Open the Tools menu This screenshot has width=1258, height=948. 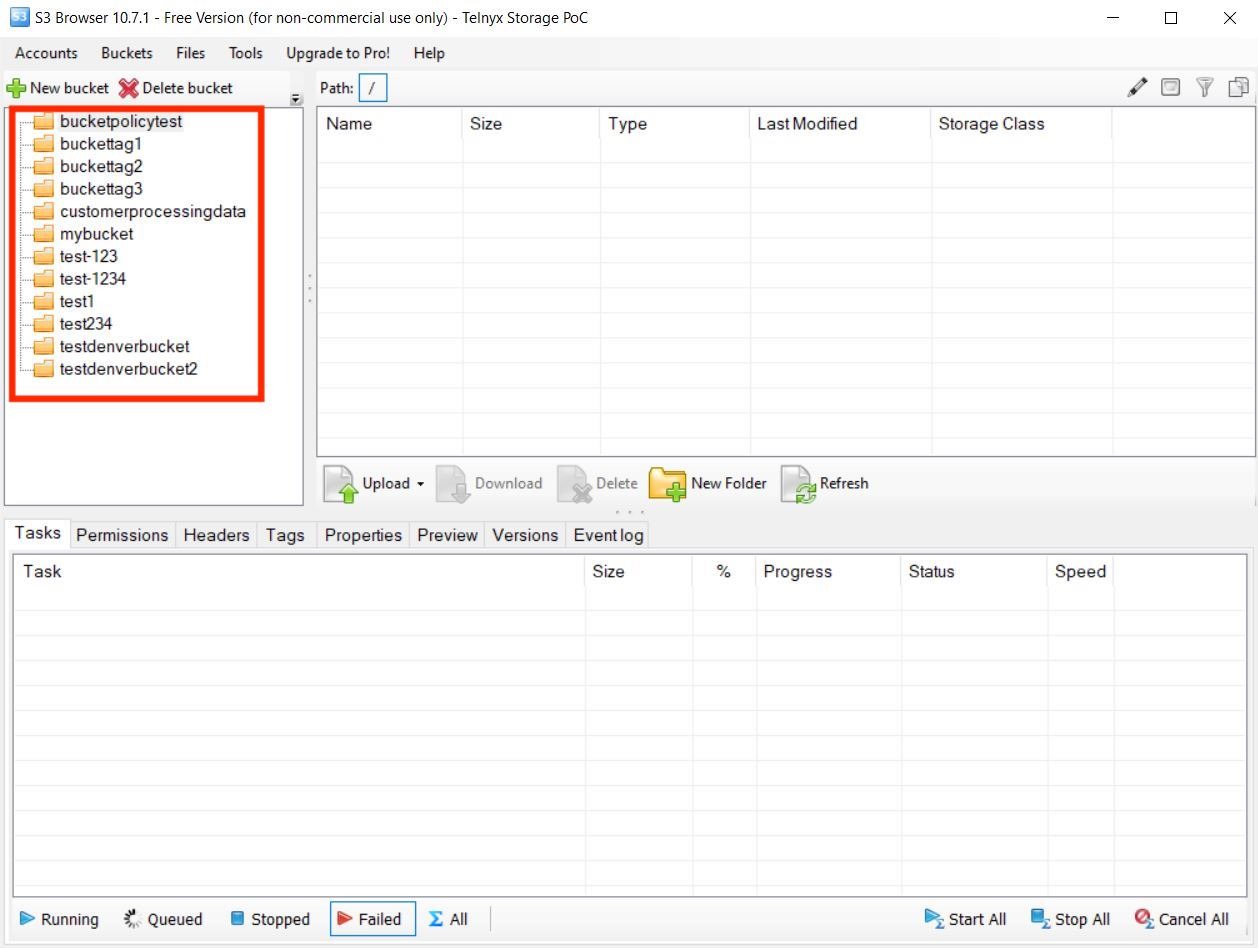[x=245, y=53]
